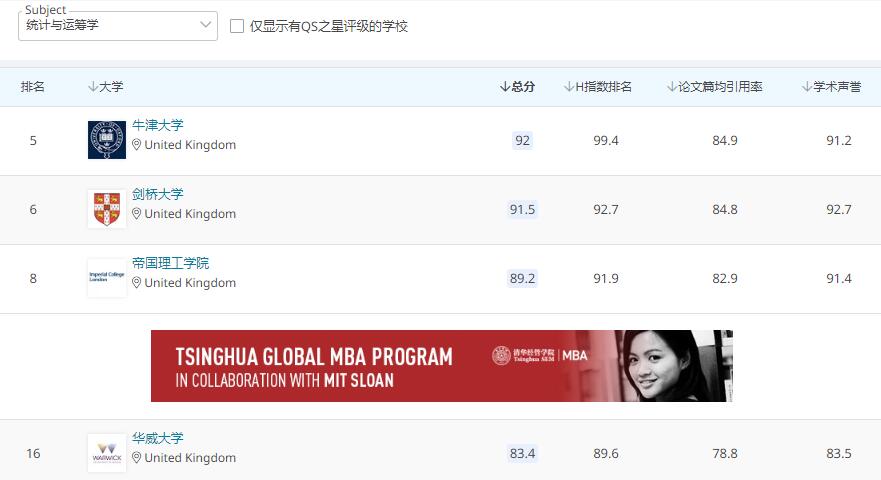881x480 pixels.
Task: Select H-index value 91.9 for 帝国理工学院
Action: coord(606,279)
